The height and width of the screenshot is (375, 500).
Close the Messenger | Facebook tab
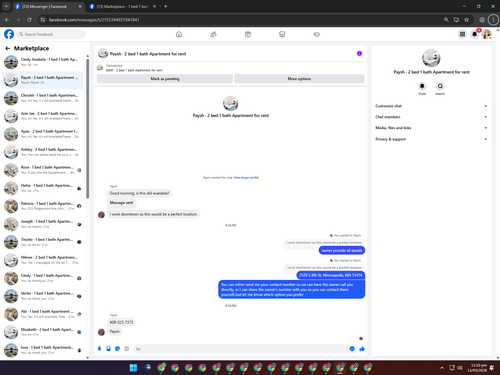pyautogui.click(x=80, y=6)
